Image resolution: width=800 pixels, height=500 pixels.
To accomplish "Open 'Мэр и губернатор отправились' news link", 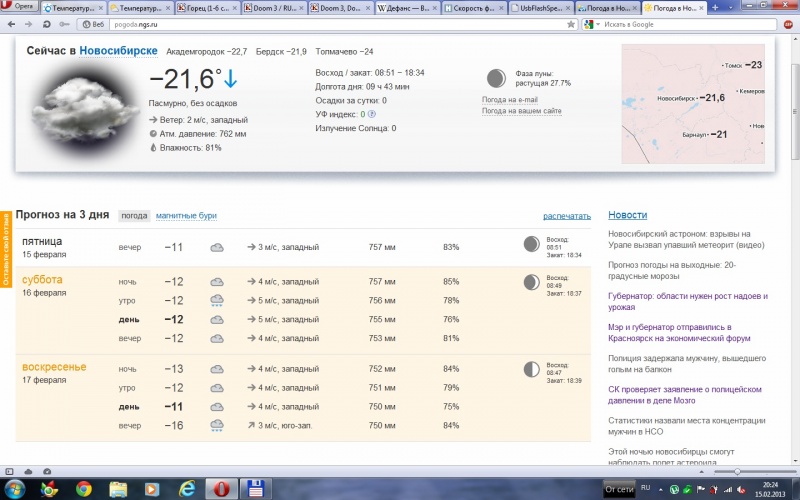I will click(679, 333).
